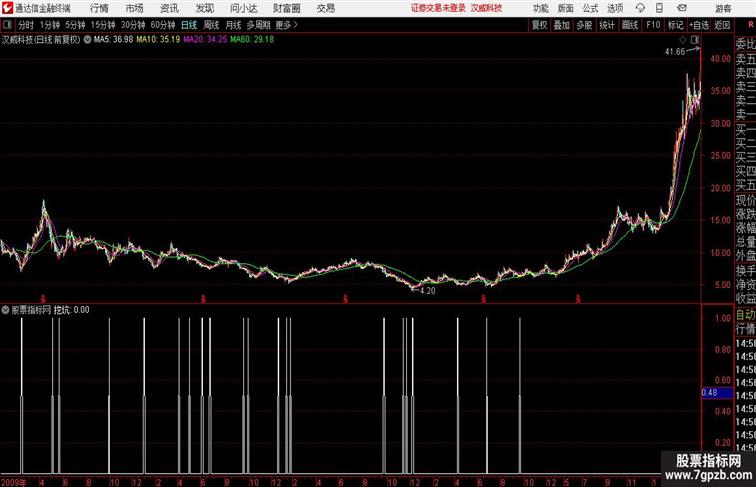Click the 统计 statistics button

pos(607,25)
